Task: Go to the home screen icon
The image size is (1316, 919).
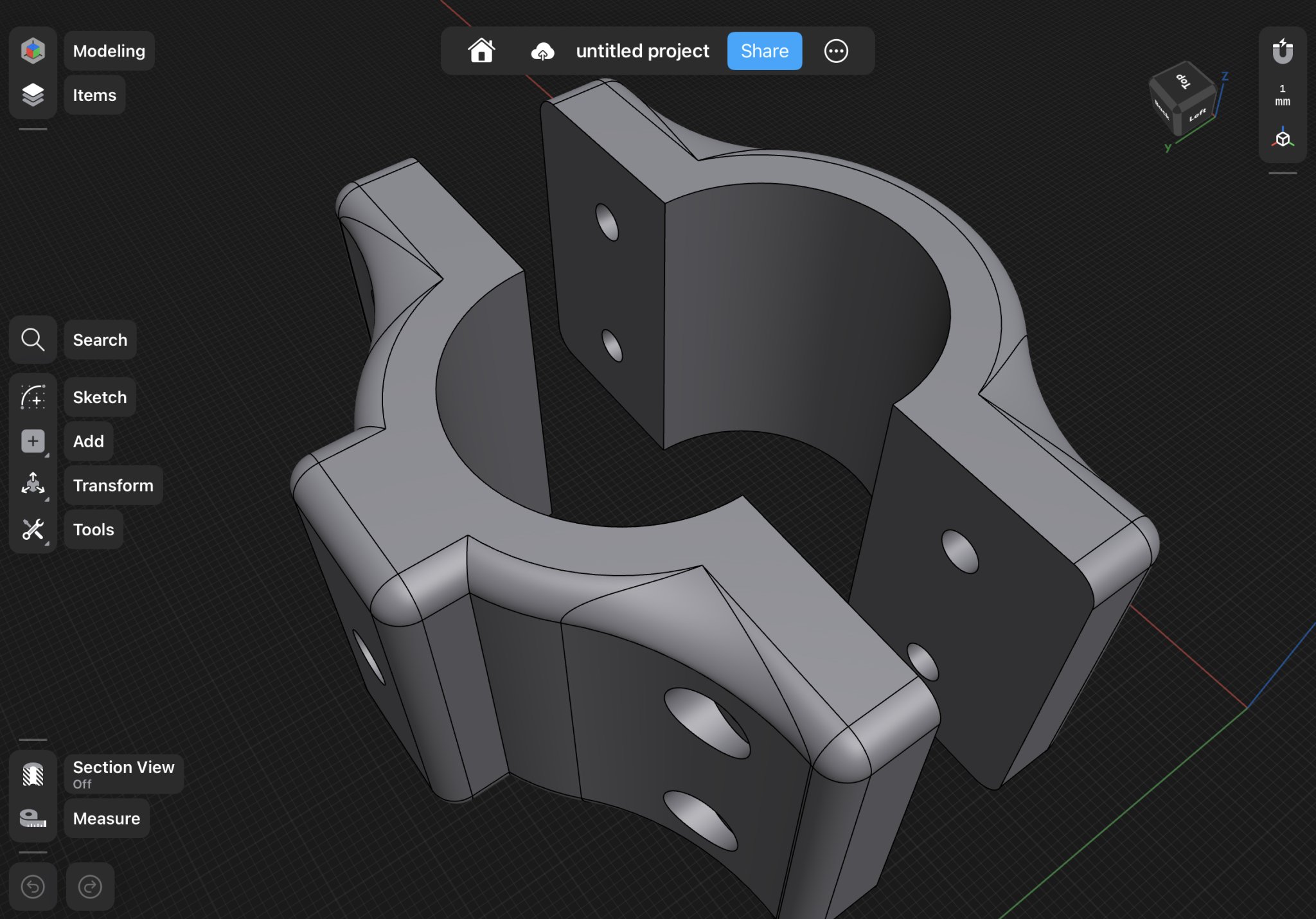Action: coord(481,51)
